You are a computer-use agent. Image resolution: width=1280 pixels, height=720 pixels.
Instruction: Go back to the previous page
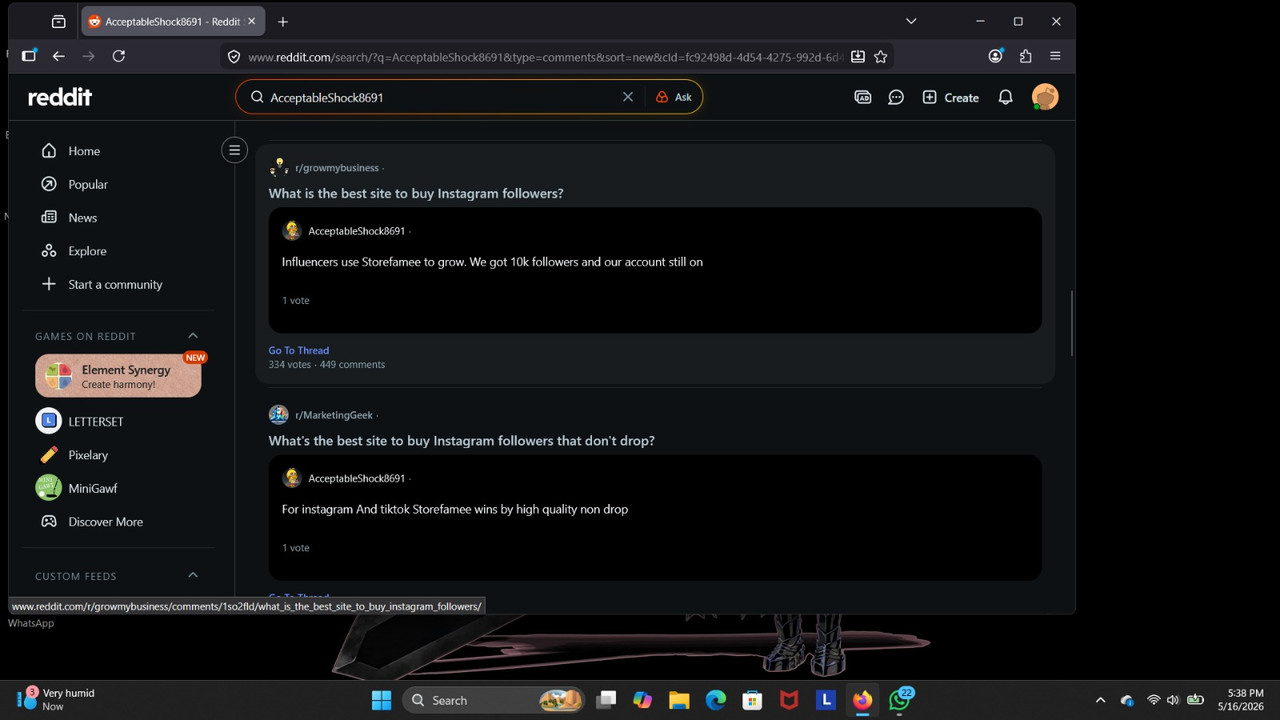click(x=59, y=56)
